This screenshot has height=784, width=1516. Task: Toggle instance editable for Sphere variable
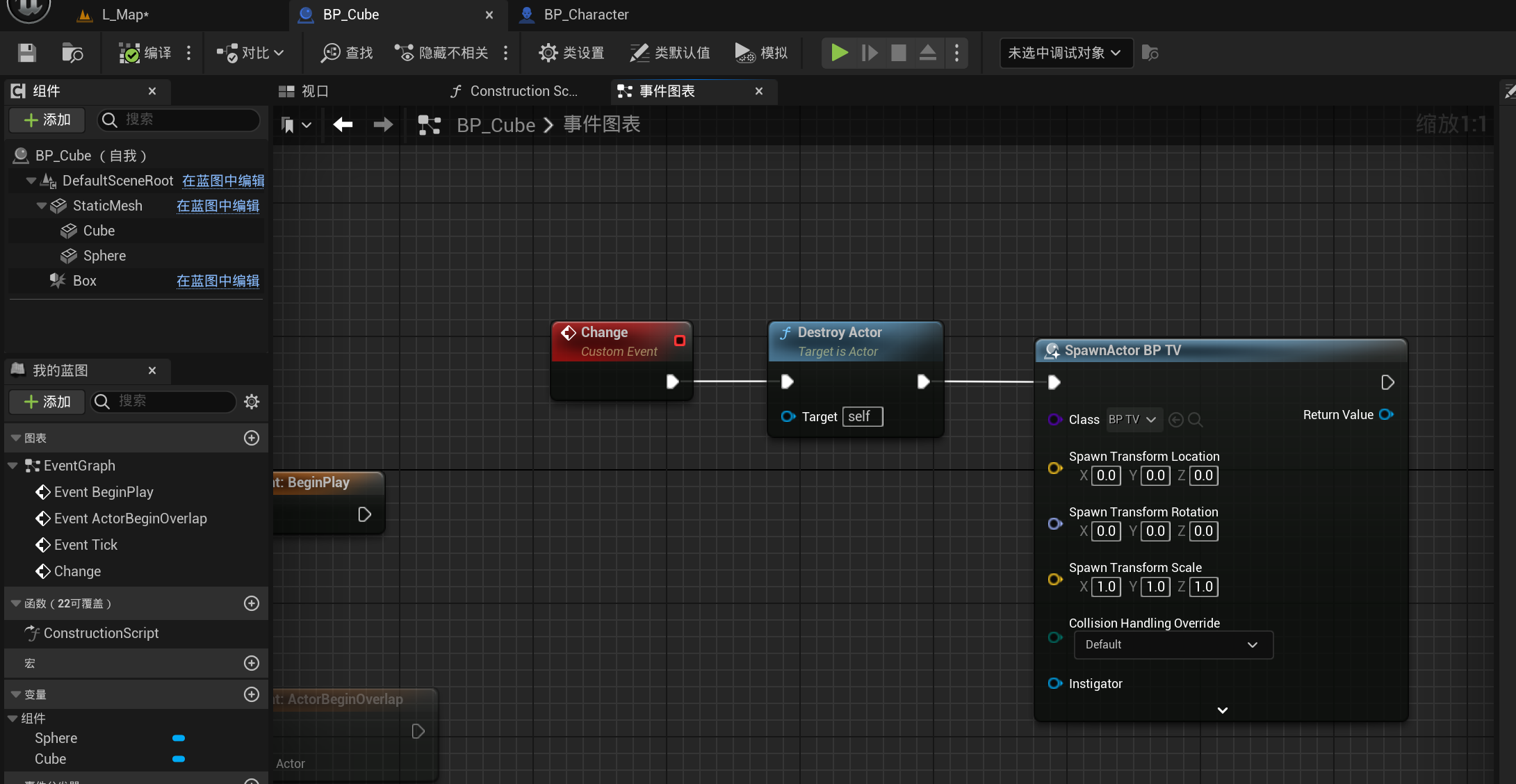click(x=179, y=738)
